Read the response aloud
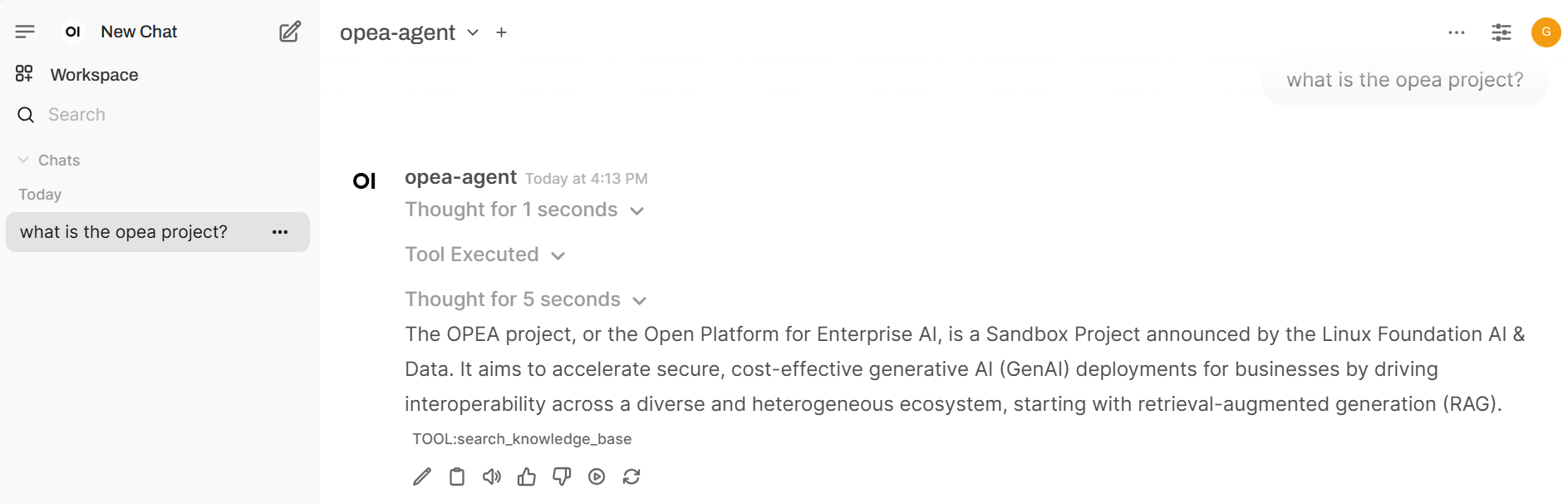 pyautogui.click(x=492, y=477)
